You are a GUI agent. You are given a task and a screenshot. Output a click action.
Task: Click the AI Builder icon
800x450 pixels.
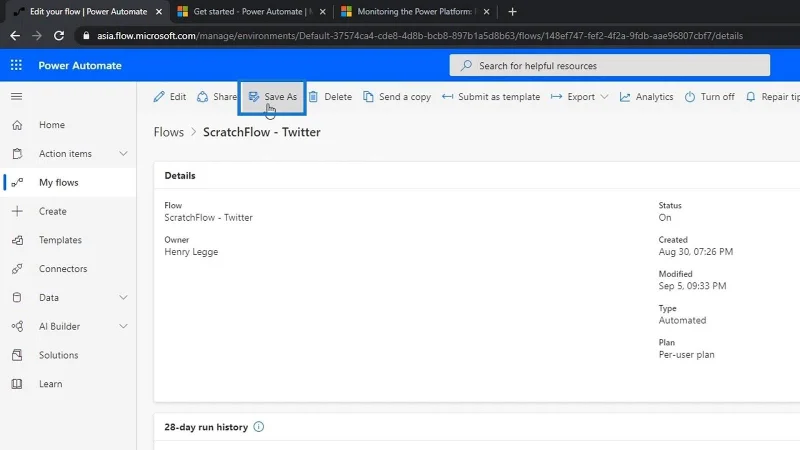(17, 326)
